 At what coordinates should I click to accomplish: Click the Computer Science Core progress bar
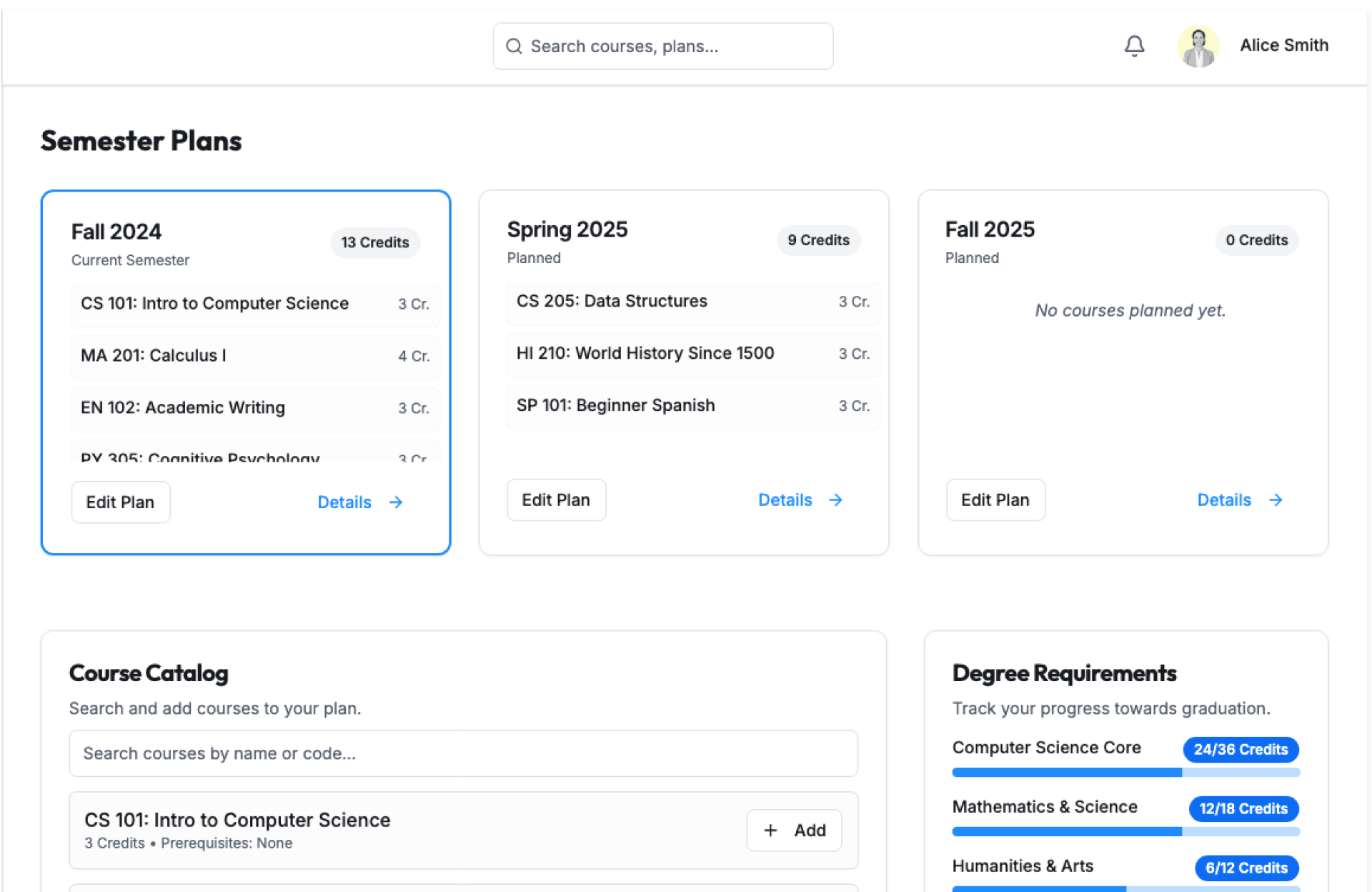tap(1125, 772)
